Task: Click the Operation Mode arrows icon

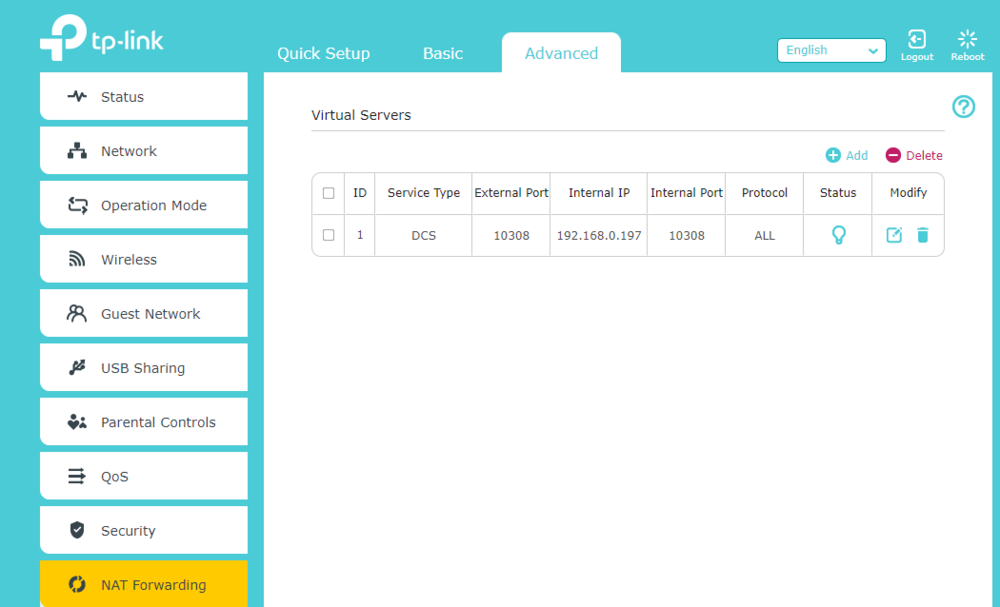Action: point(77,205)
